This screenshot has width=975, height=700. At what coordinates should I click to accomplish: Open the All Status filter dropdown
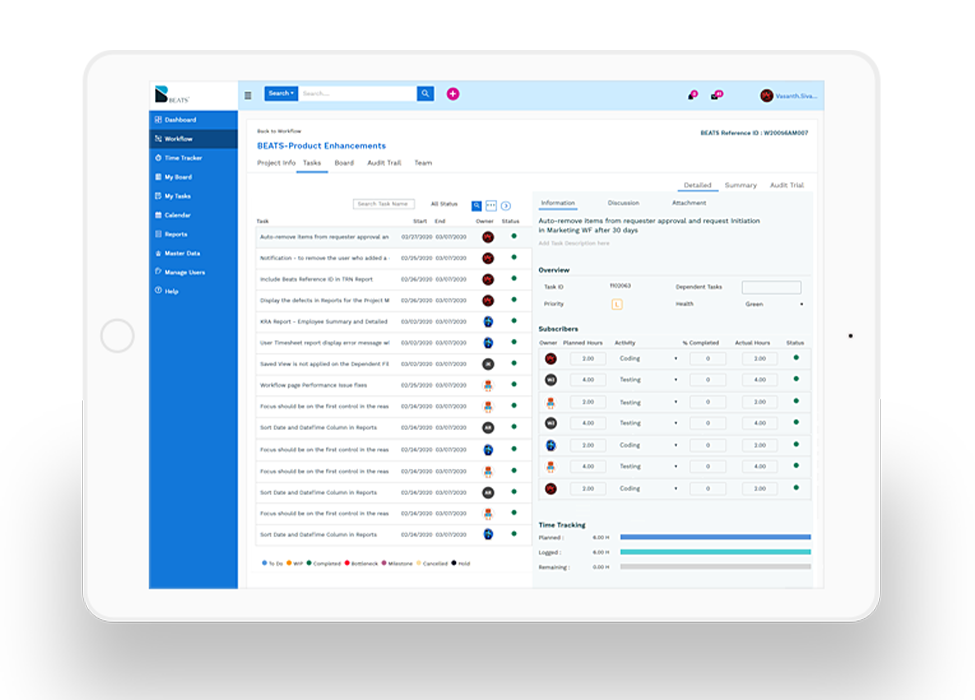click(445, 205)
